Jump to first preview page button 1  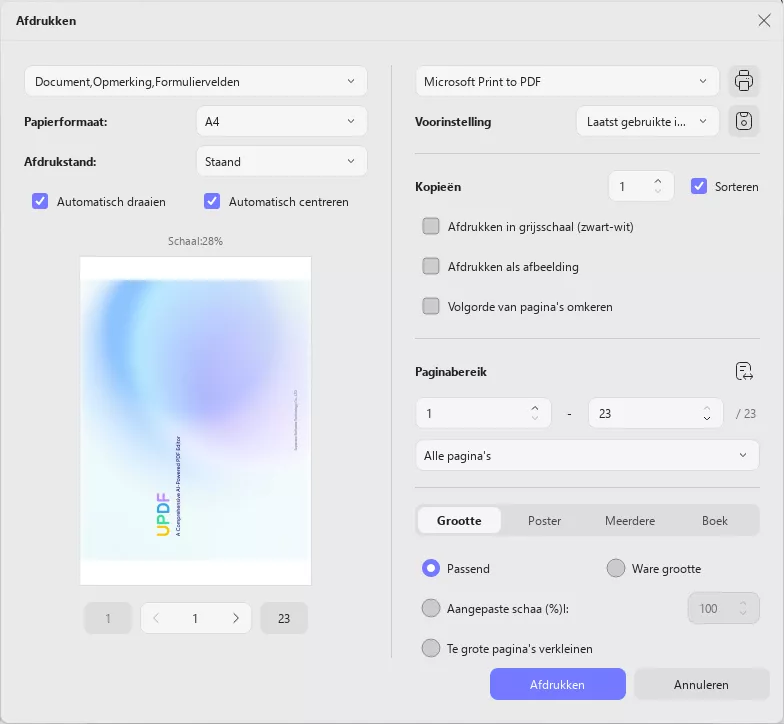108,618
